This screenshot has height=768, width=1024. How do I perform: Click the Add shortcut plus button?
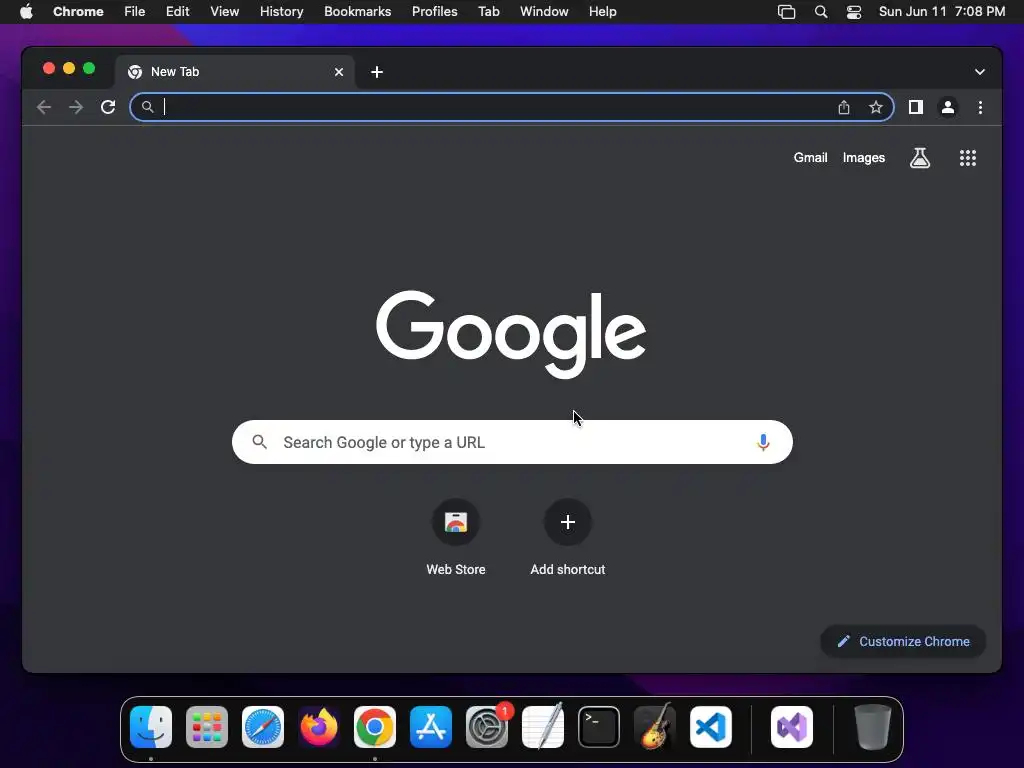568,522
